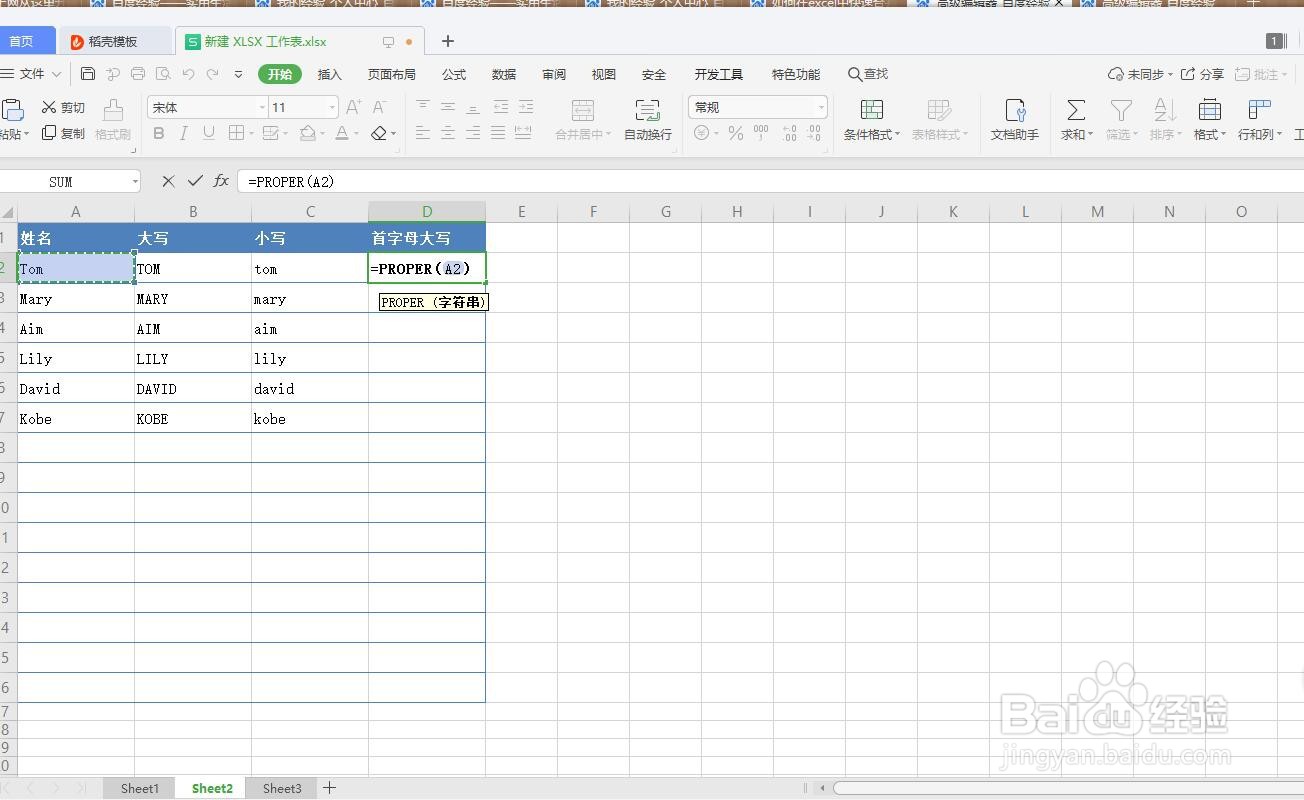1304x800 pixels.
Task: Align text left horizontally
Action: coord(423,133)
